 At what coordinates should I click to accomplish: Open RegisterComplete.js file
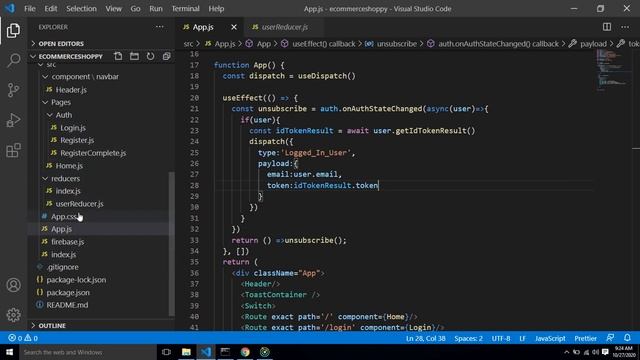click(x=93, y=153)
